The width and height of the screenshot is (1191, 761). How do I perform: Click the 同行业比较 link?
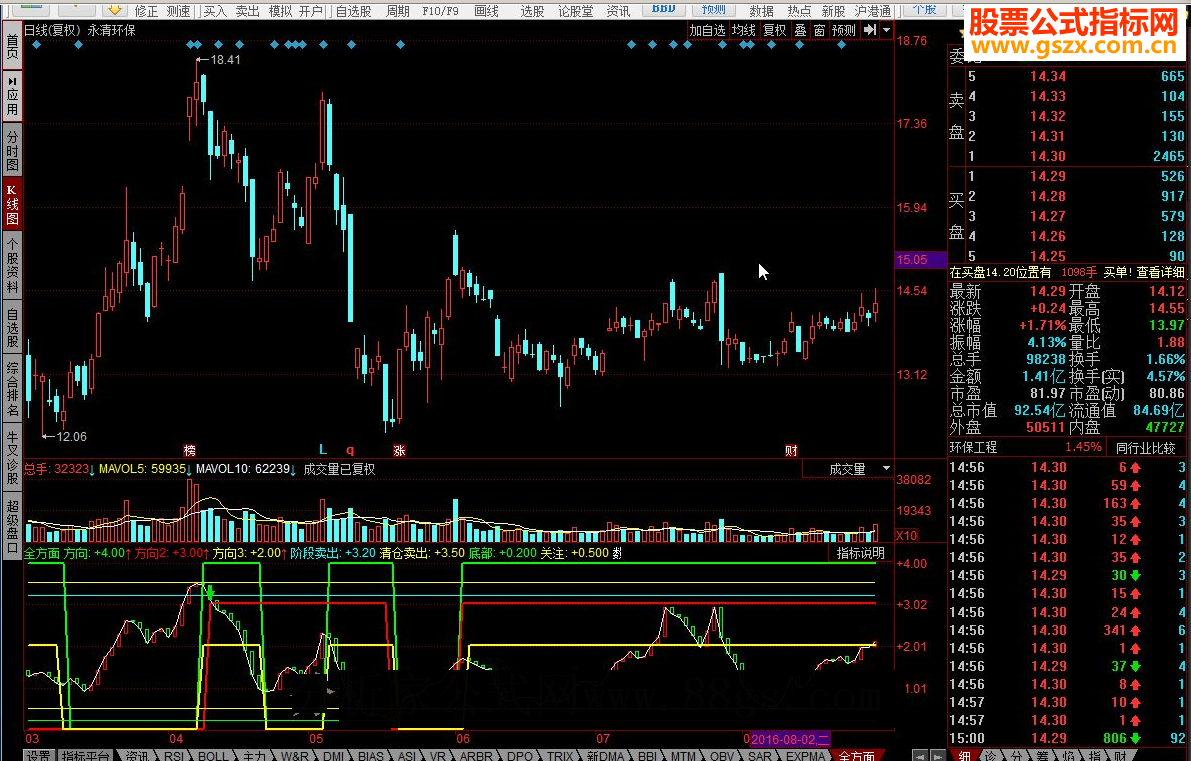pos(1145,448)
